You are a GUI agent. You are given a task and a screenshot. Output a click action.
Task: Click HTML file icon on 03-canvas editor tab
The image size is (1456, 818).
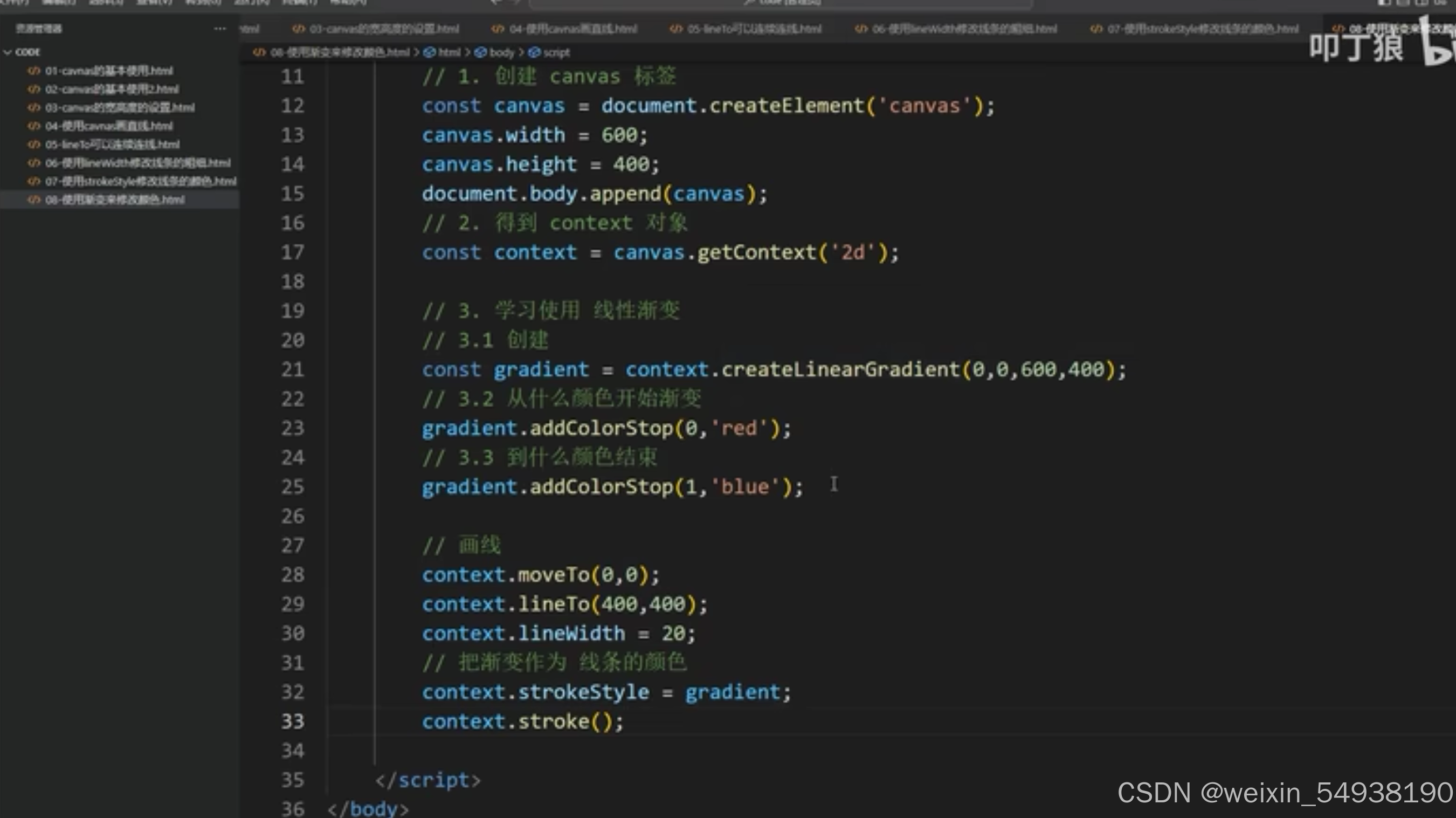coord(299,28)
